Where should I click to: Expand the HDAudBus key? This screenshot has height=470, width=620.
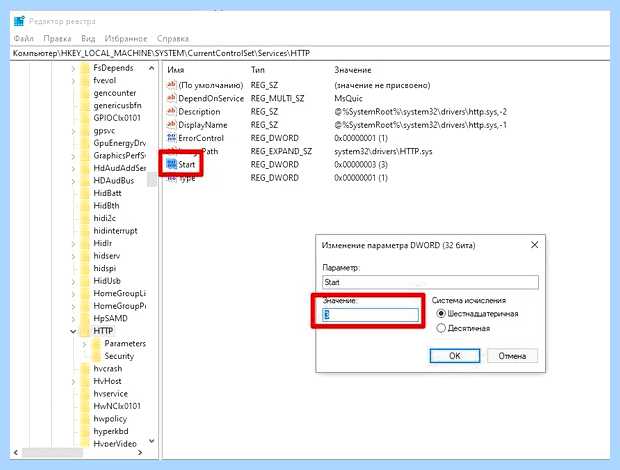(x=73, y=181)
